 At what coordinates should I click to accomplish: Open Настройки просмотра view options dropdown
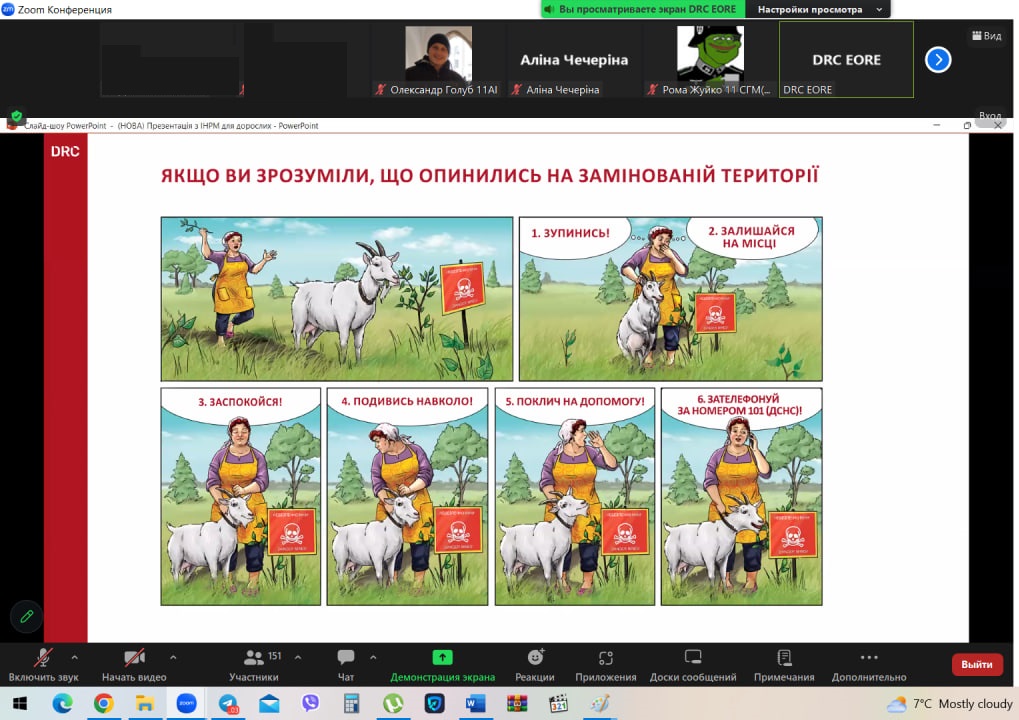[819, 9]
